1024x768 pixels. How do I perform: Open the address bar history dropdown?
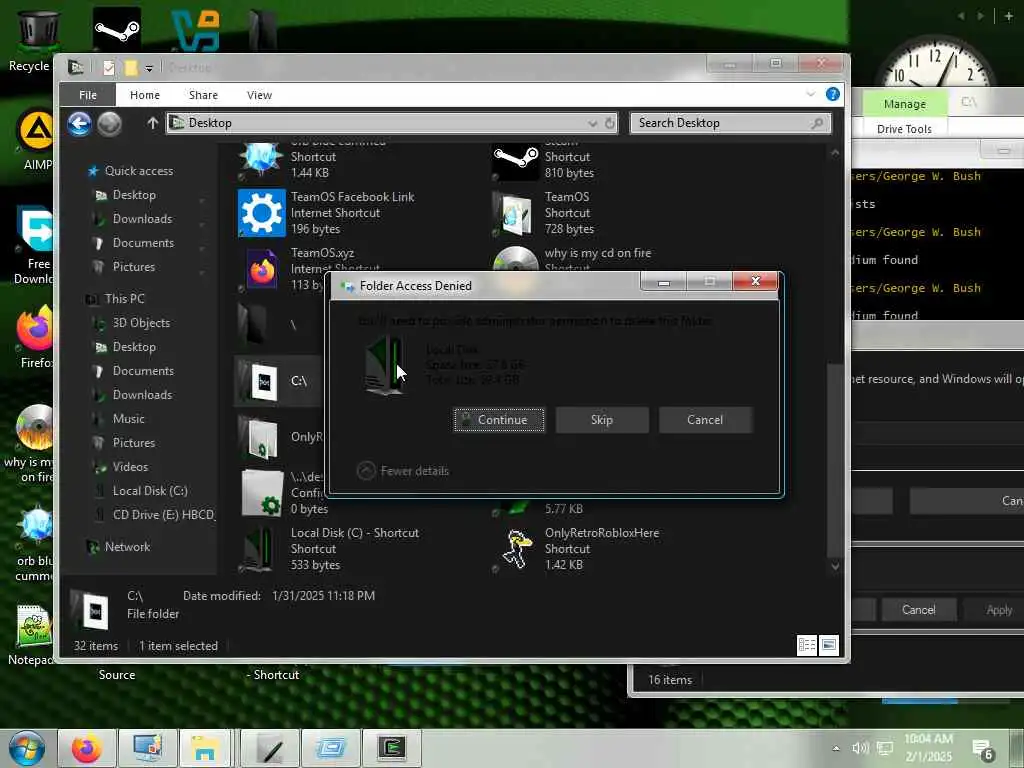point(592,123)
